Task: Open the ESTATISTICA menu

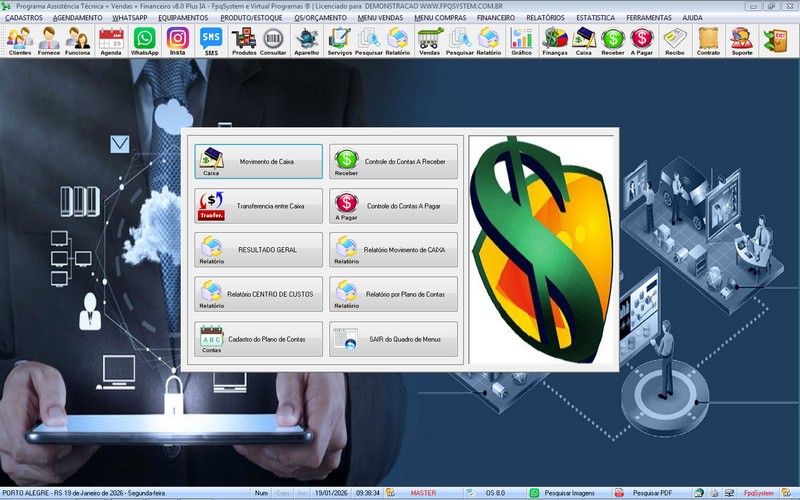Action: coord(595,18)
